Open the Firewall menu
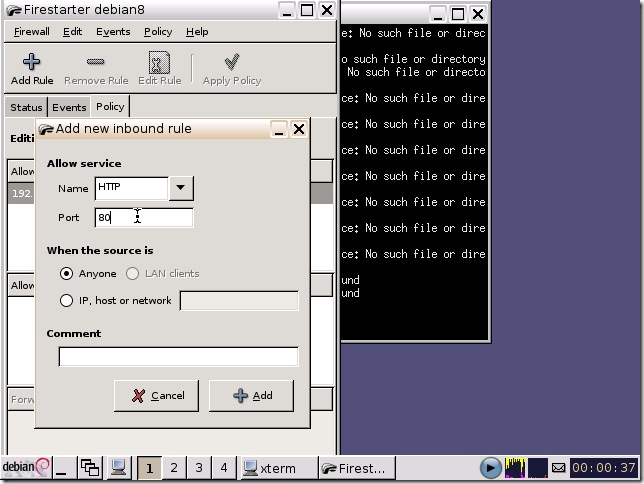 32,32
